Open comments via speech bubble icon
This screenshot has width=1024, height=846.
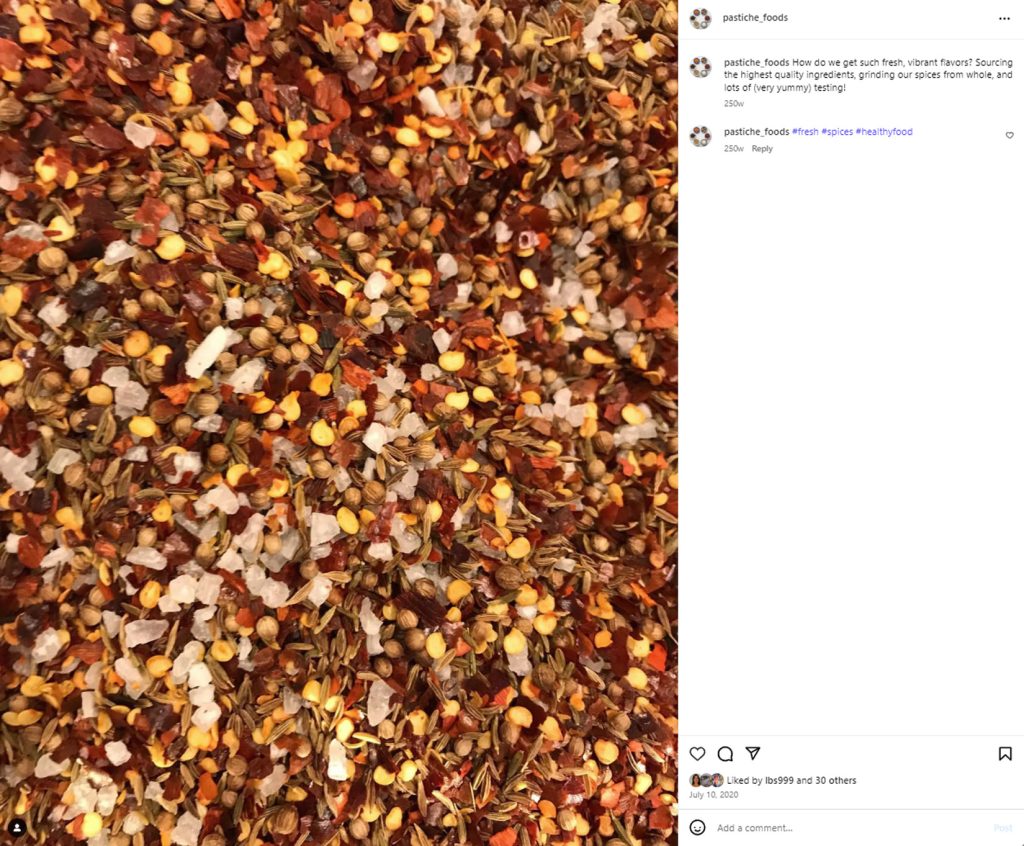pyautogui.click(x=725, y=754)
